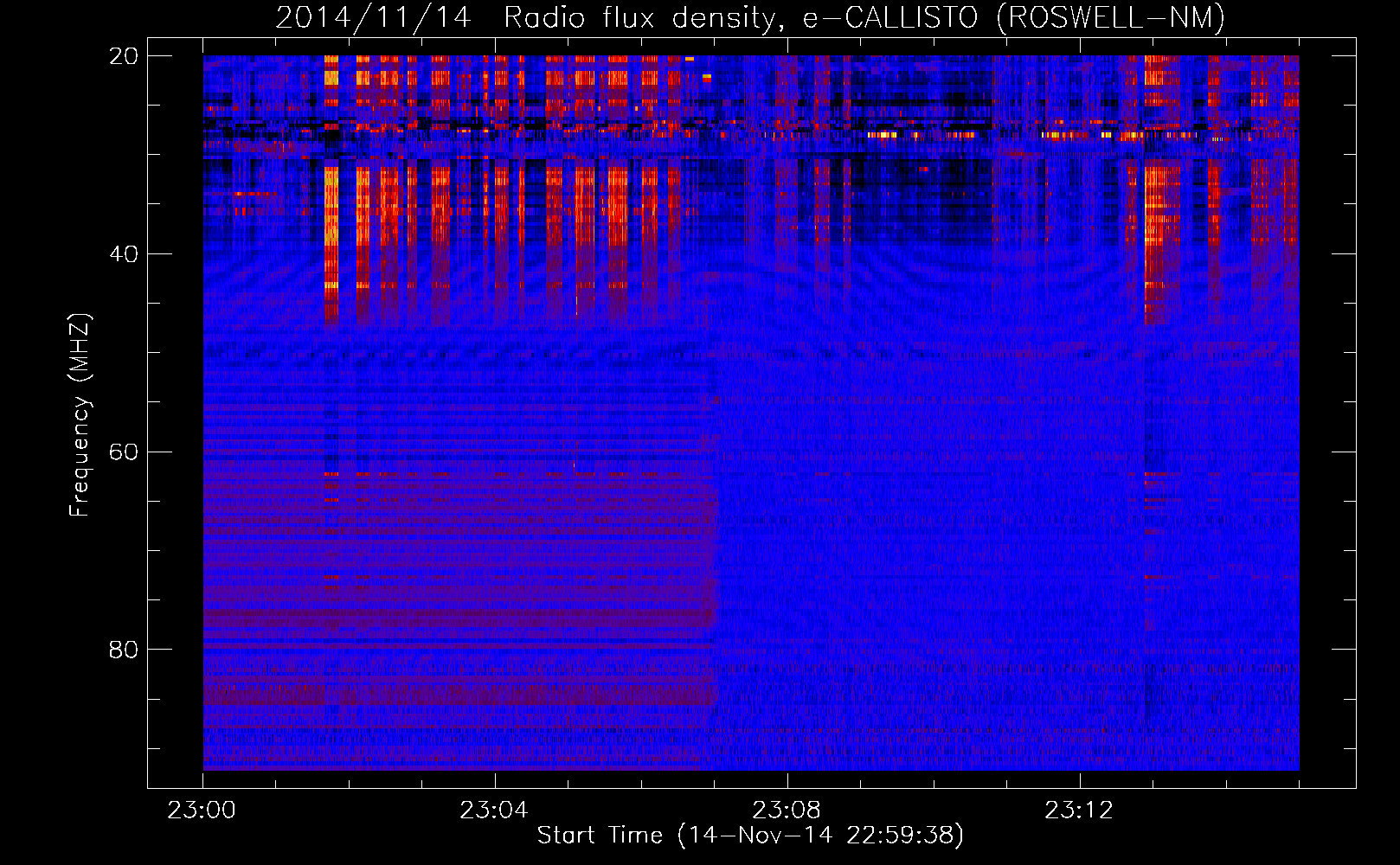Click the 40 frequency tick label
The height and width of the screenshot is (865, 1400).
coord(124,254)
